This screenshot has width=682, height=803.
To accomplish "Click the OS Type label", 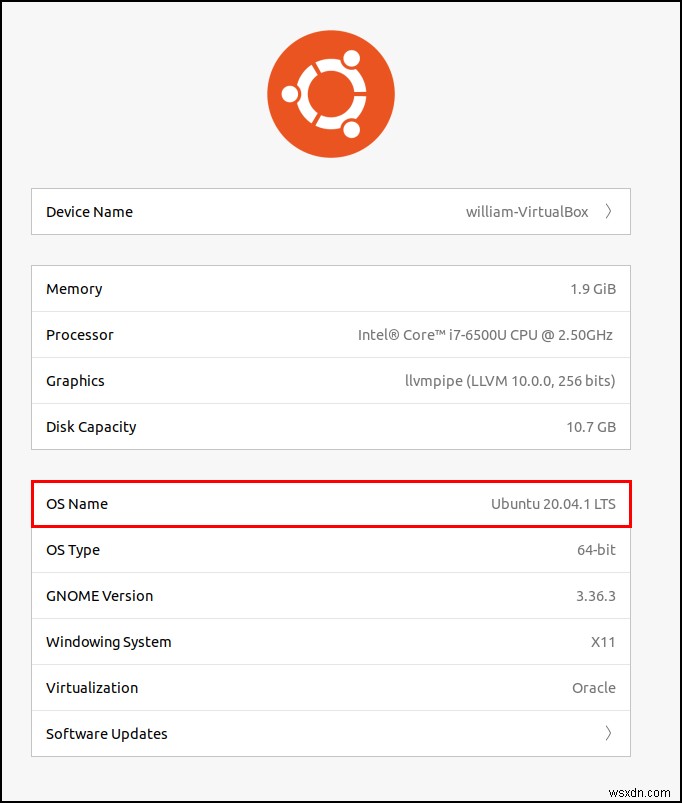I will 73,550.
